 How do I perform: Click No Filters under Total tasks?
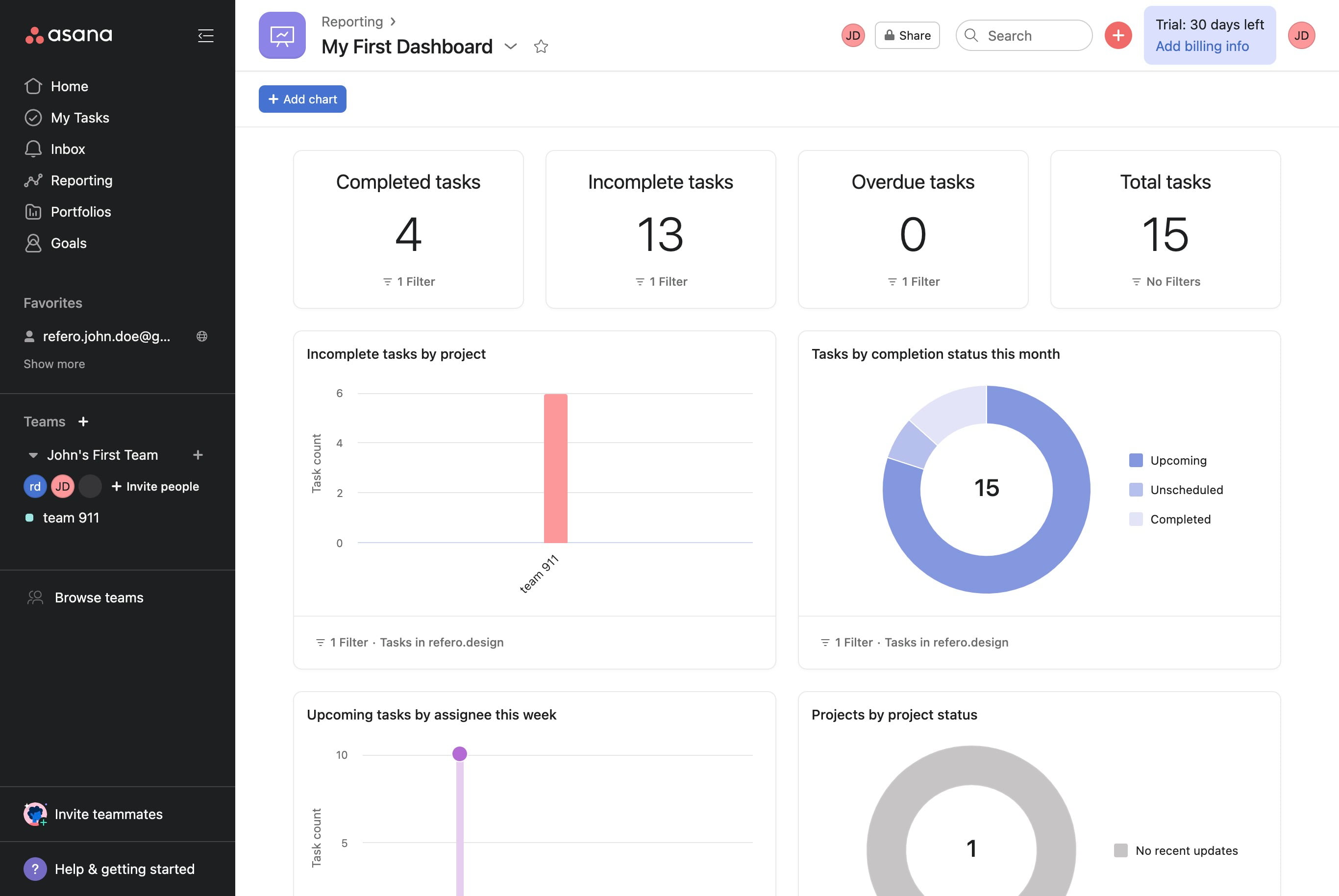[1166, 282]
